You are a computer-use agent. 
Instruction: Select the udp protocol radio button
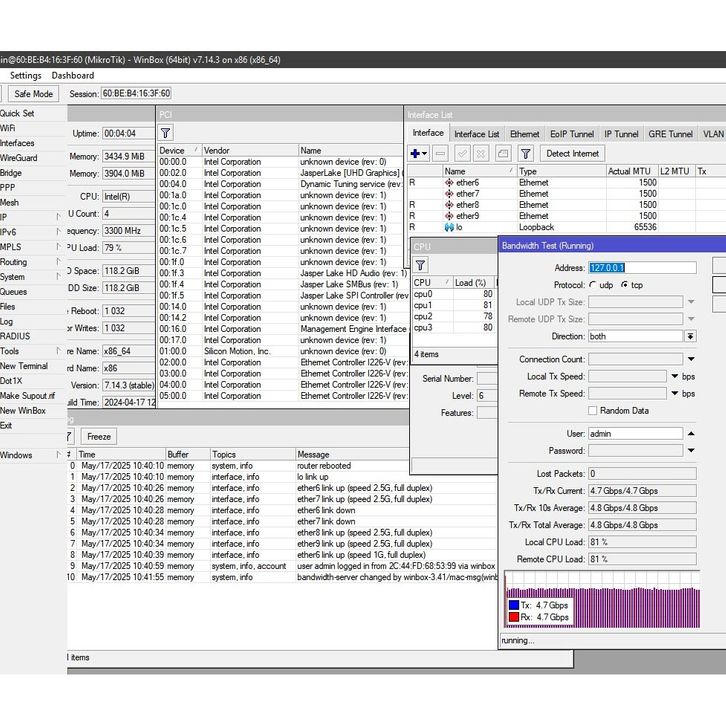(594, 285)
